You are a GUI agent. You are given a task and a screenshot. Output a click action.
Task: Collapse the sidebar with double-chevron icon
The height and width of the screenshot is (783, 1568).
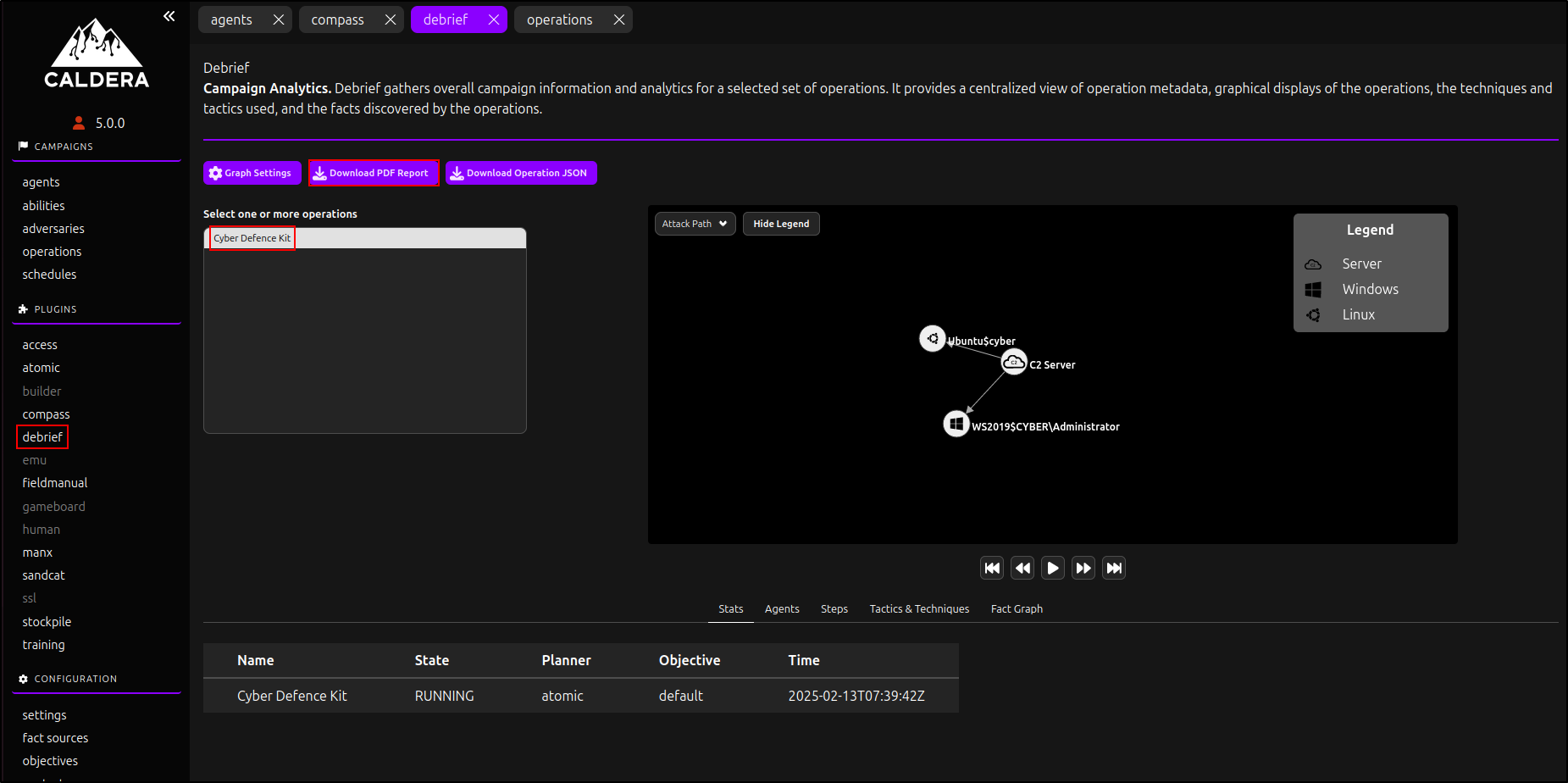(169, 16)
